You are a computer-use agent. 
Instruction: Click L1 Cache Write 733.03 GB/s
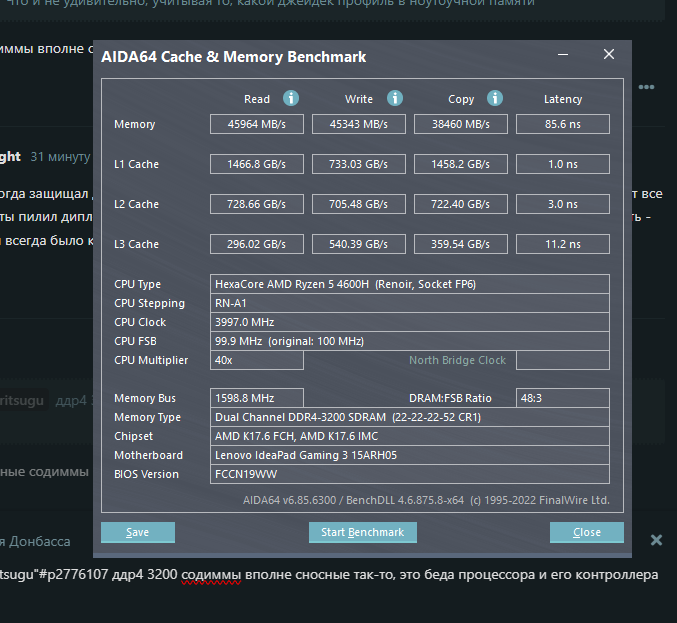pyautogui.click(x=359, y=164)
